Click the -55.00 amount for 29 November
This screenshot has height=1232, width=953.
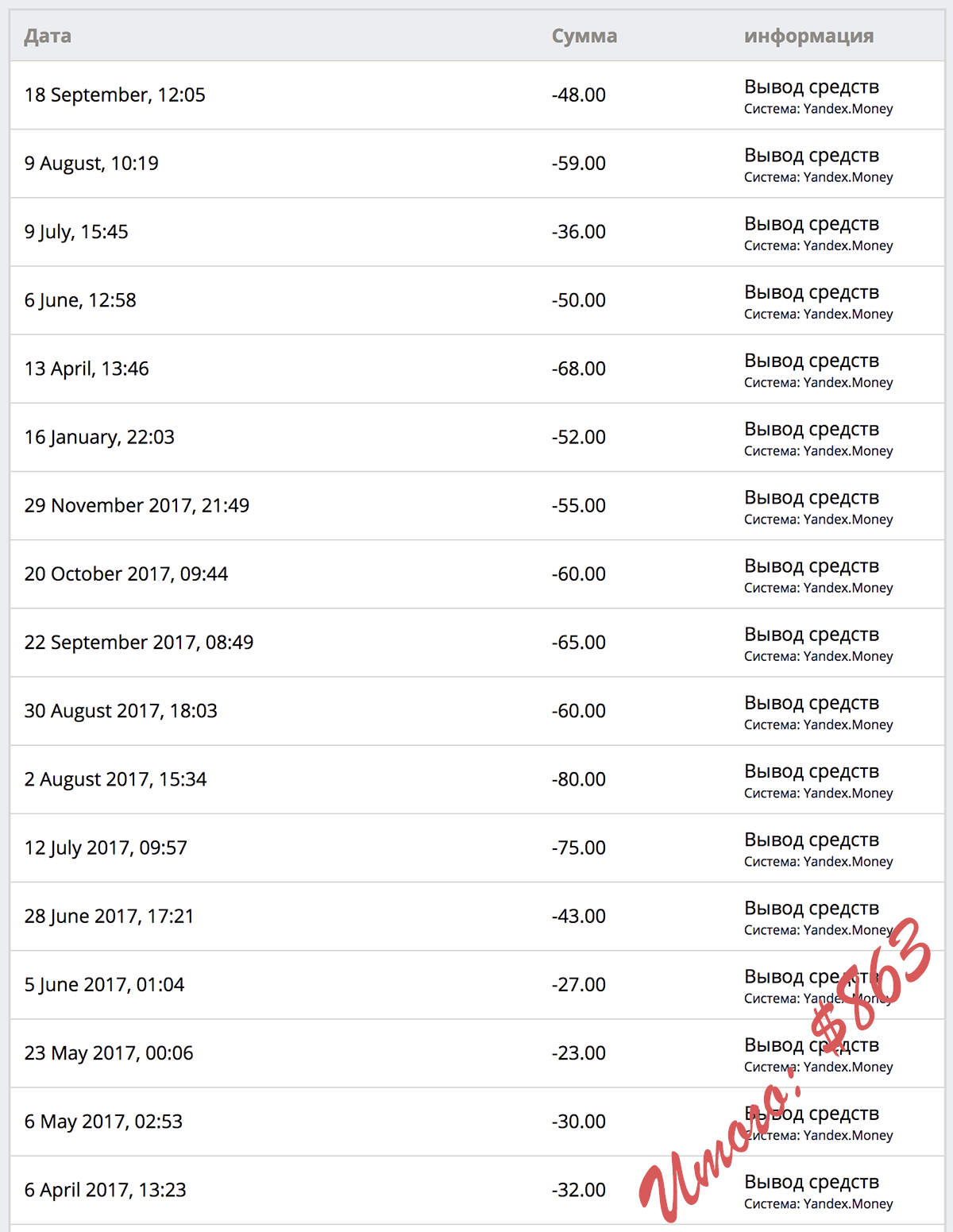(579, 505)
